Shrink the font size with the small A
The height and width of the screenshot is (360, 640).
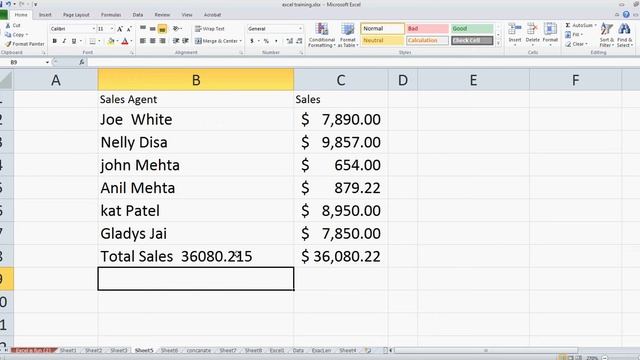(x=129, y=29)
